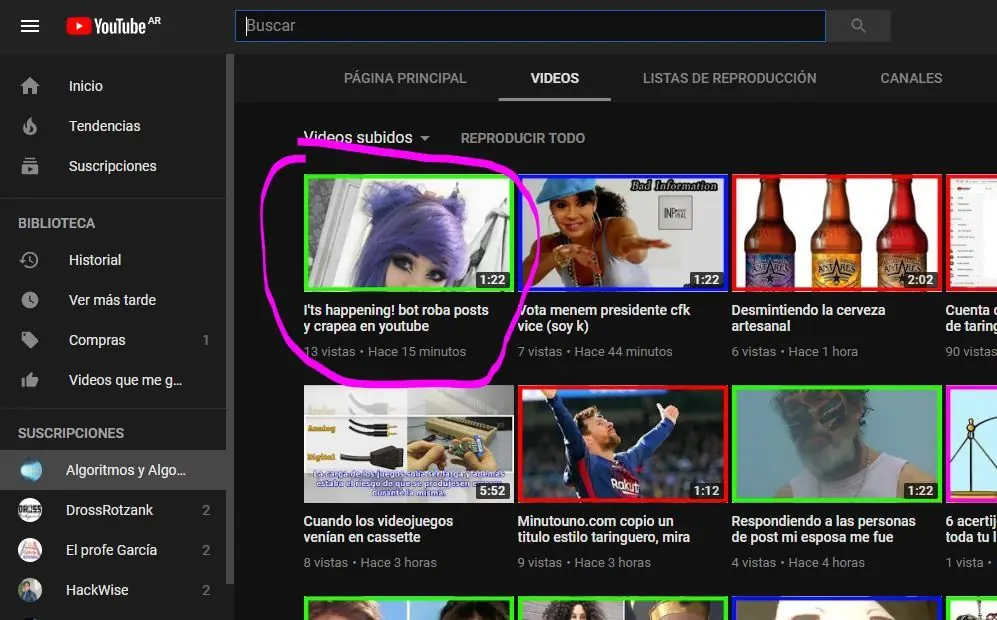Screen dimensions: 997x620
Task: Click the Ver más tarde icon
Action: [31, 300]
